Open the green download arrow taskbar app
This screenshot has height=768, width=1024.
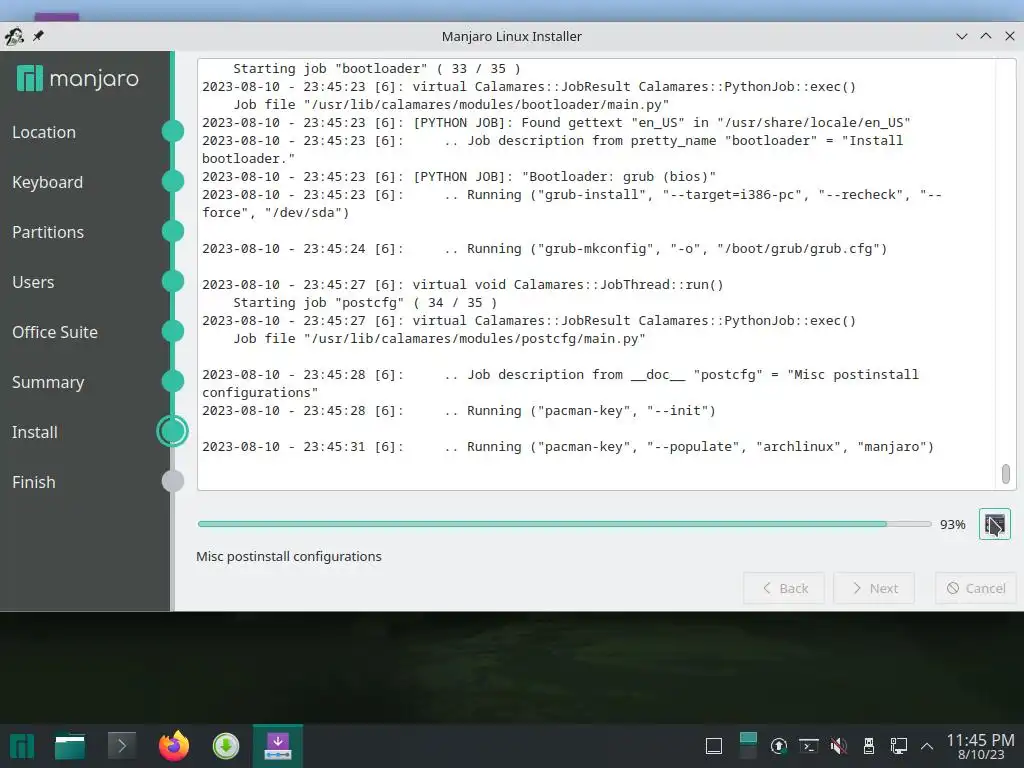[226, 746]
